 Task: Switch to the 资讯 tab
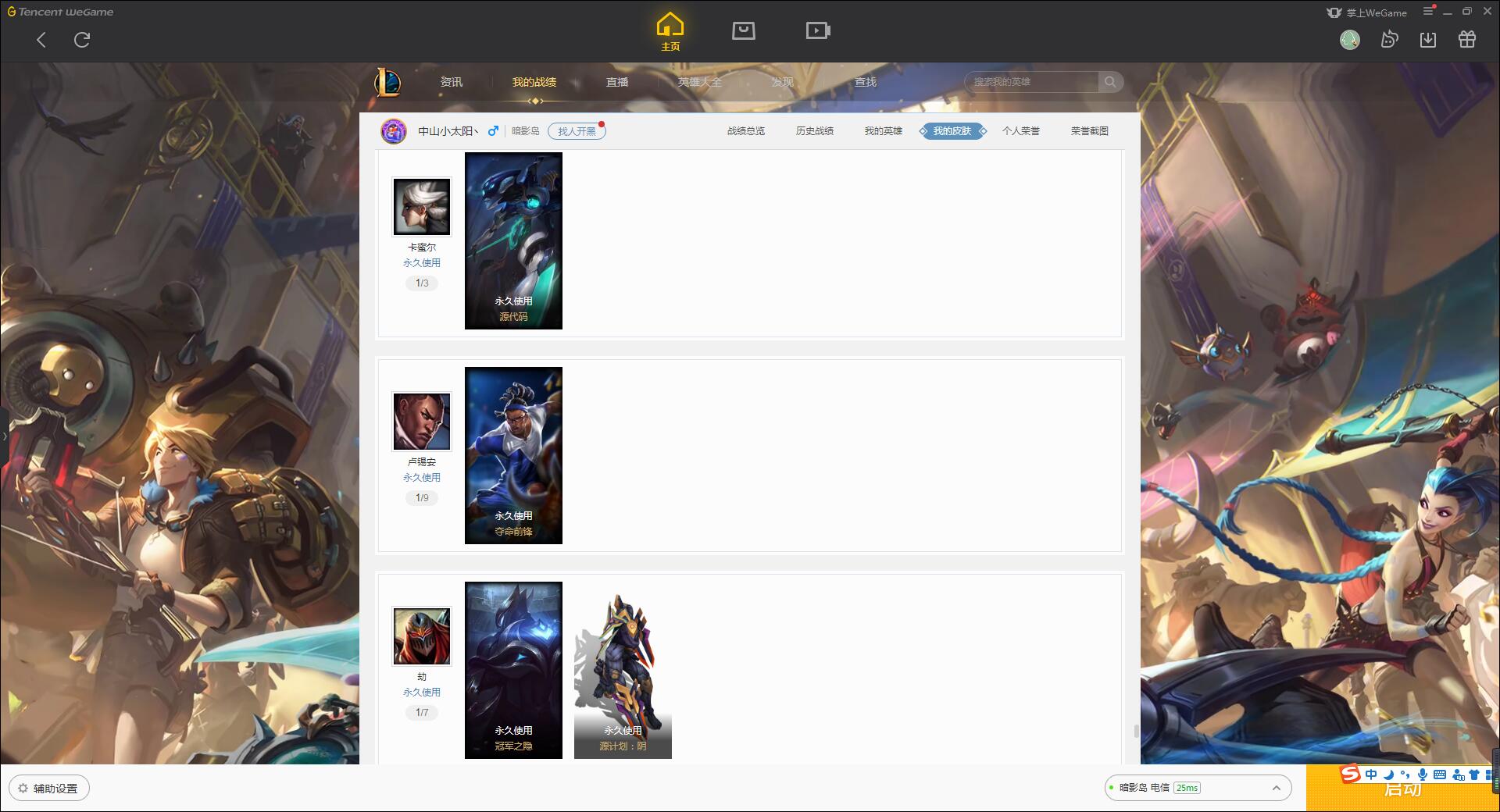click(452, 82)
